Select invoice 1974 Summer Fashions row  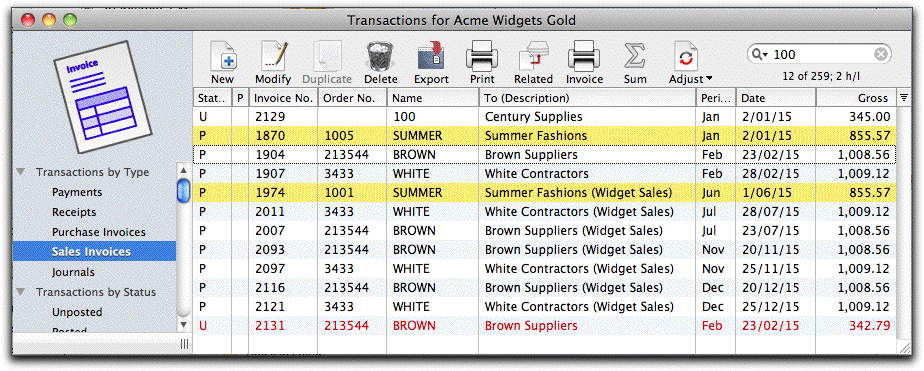(x=544, y=193)
